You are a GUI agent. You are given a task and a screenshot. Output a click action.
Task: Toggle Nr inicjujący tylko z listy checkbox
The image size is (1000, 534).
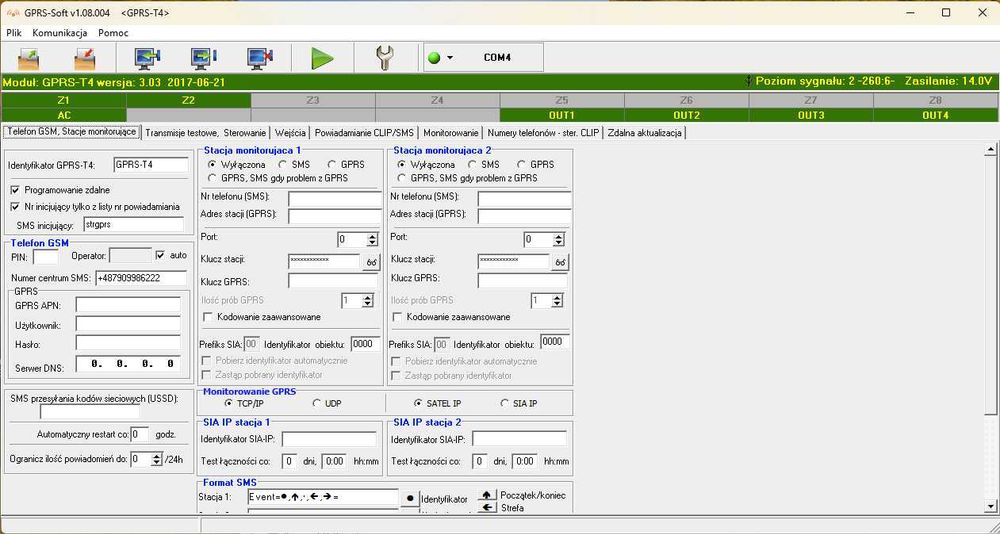pyautogui.click(x=15, y=207)
